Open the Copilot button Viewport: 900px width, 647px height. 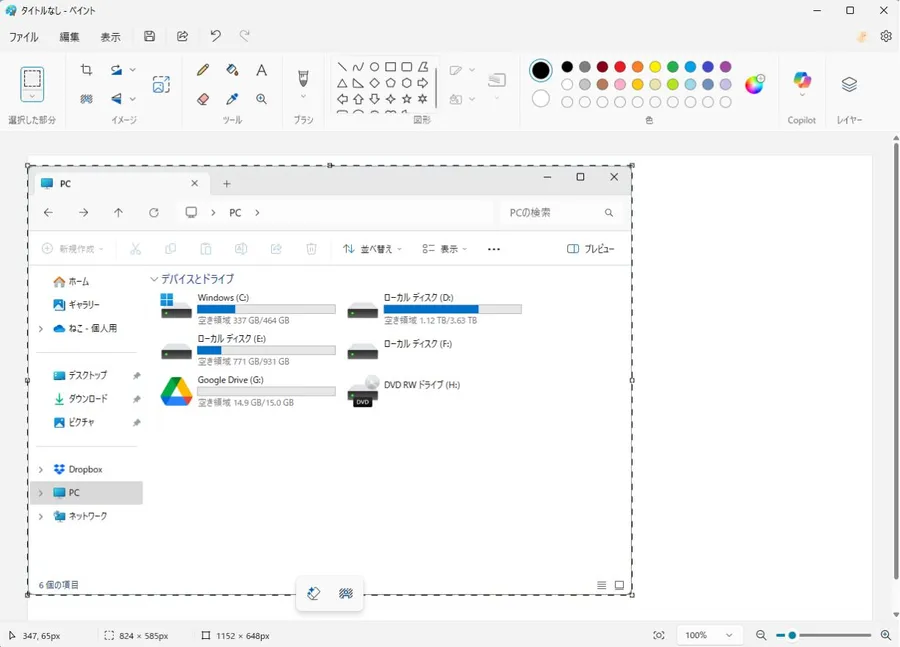coord(802,84)
